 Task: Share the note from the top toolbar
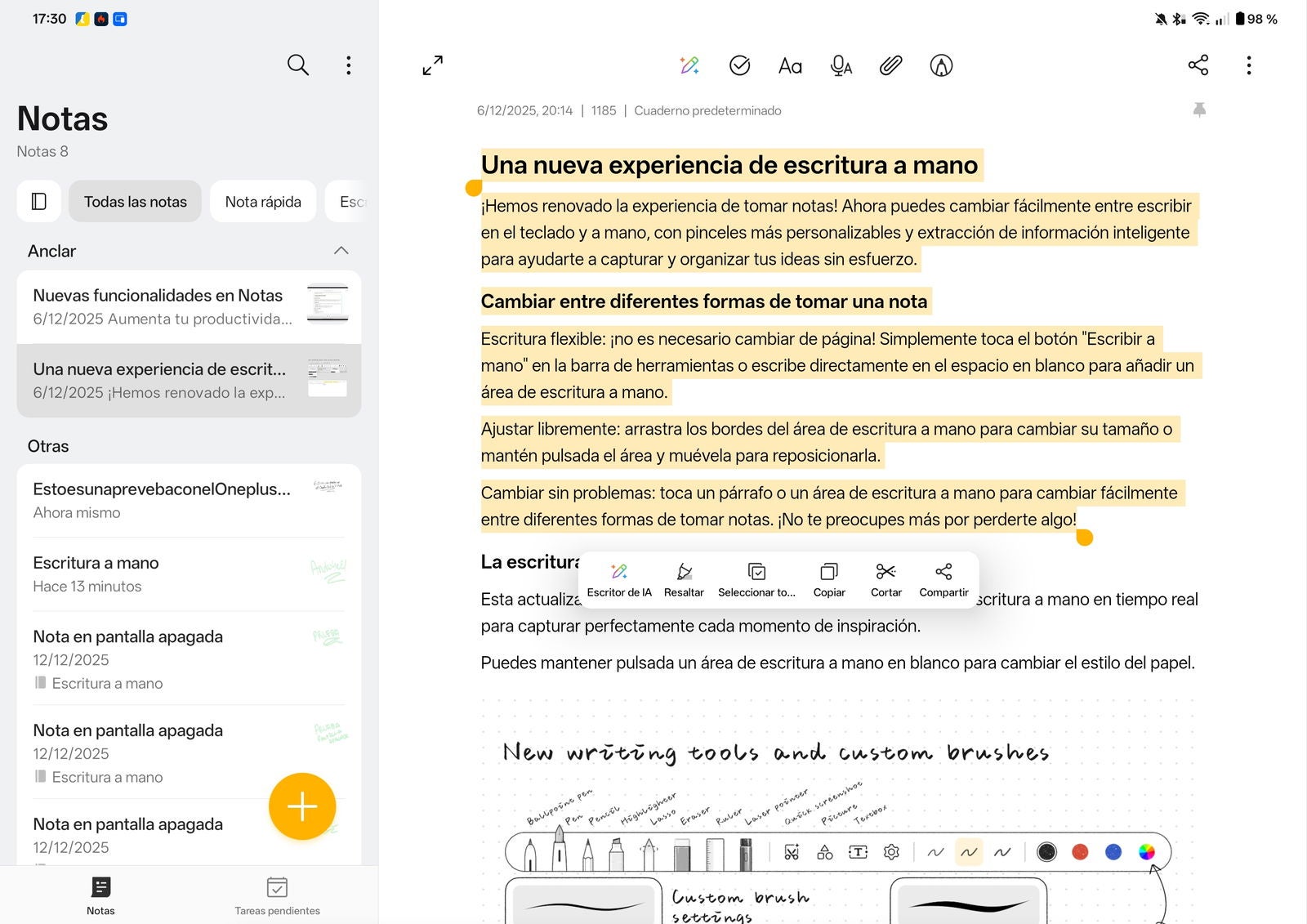point(1198,65)
